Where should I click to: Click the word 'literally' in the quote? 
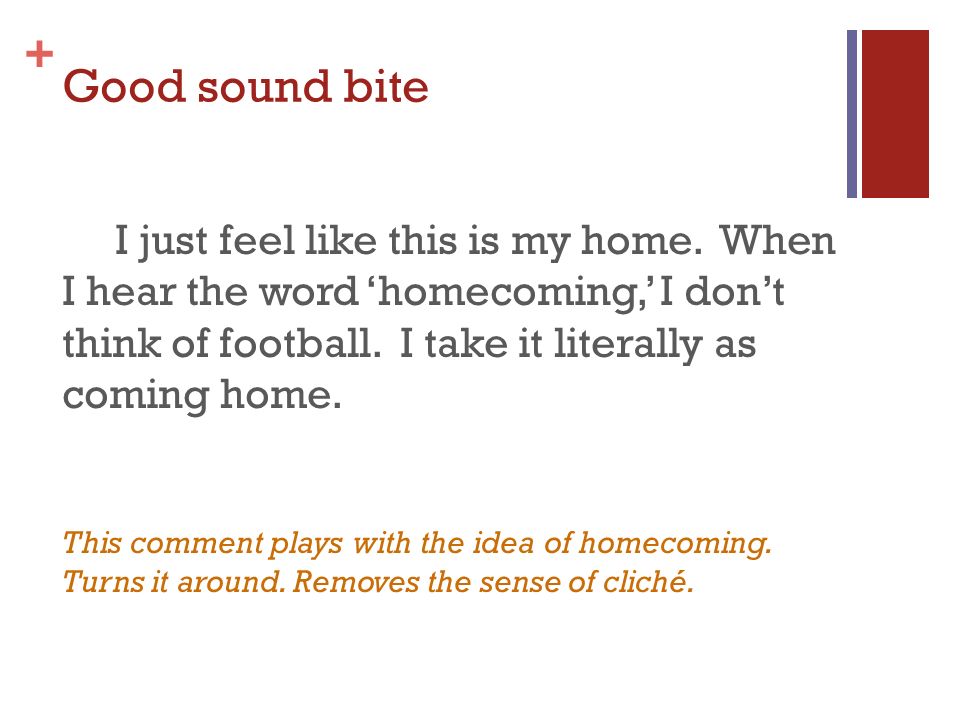(628, 345)
